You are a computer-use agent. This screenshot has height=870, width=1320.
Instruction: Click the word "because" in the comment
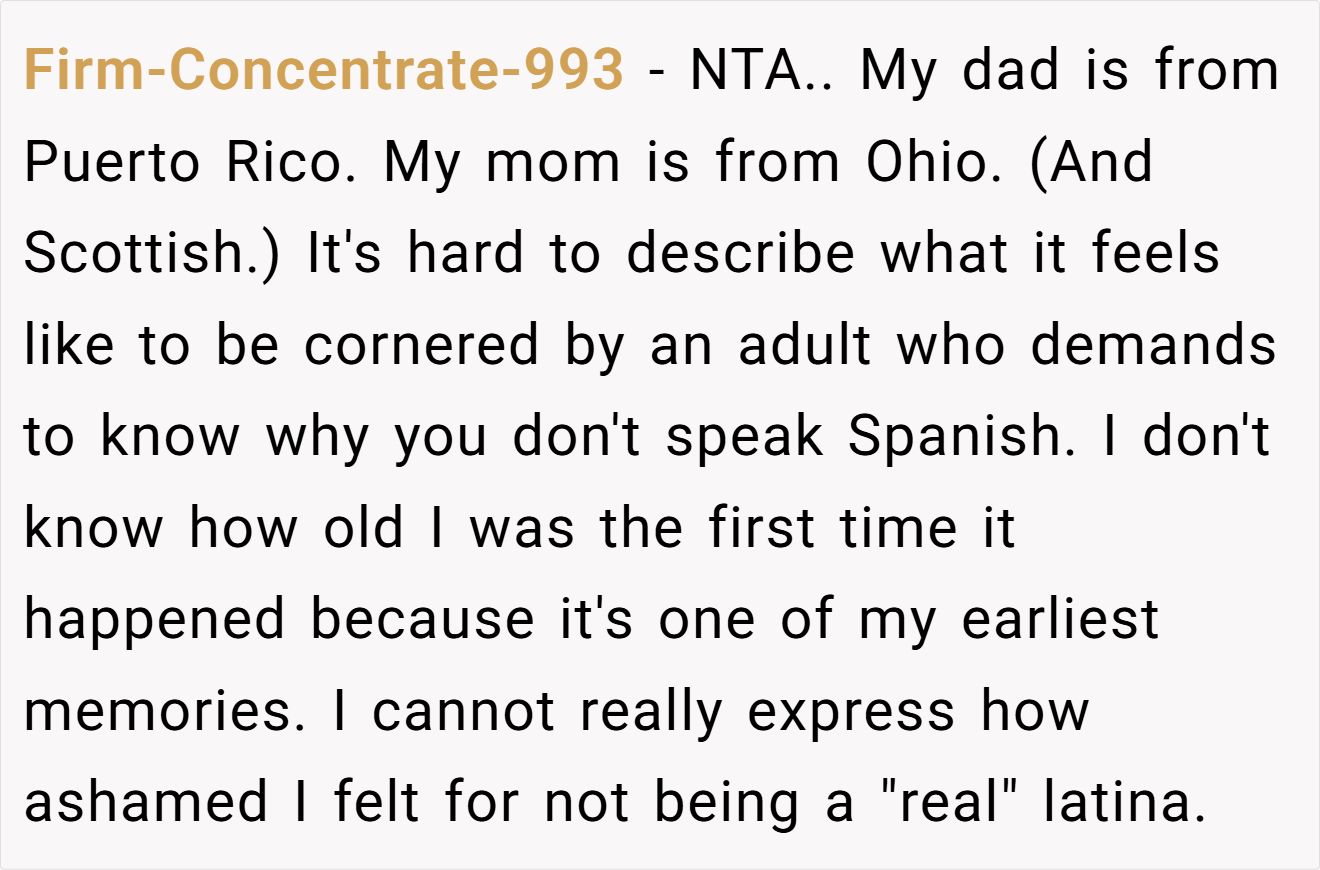(x=422, y=621)
